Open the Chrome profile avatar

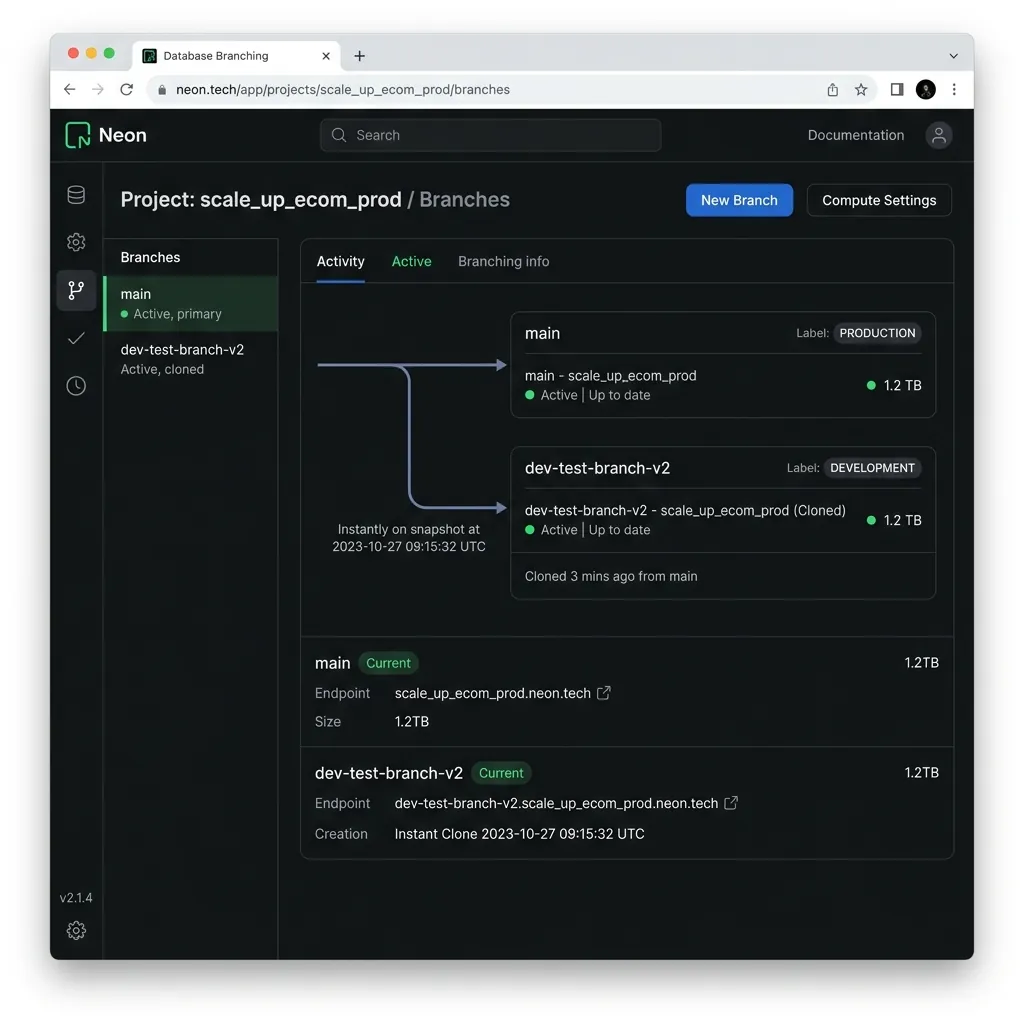925,89
